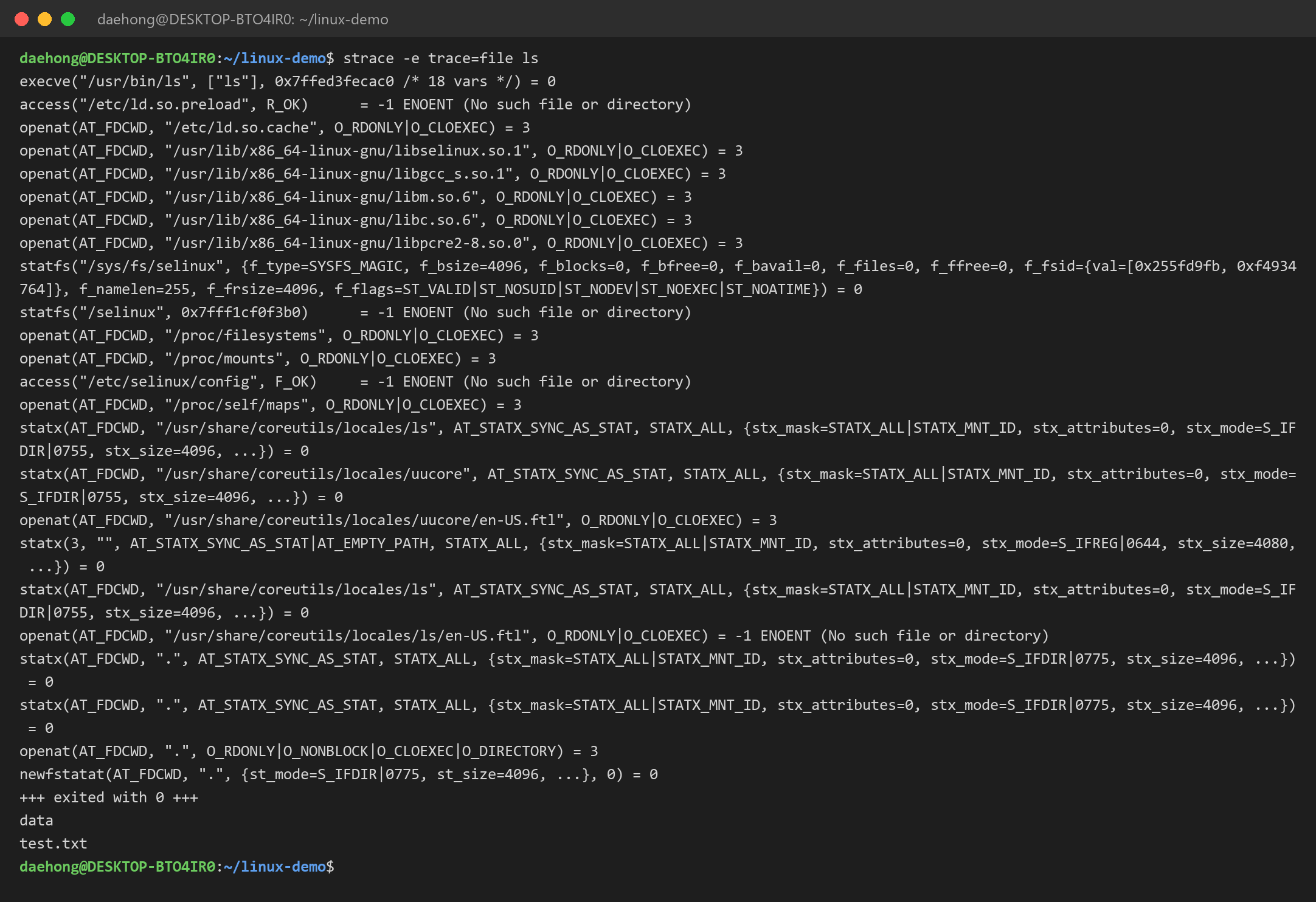This screenshot has width=1316, height=902.
Task: Click the openat "/etc/ld.so.cache" line
Action: [275, 128]
